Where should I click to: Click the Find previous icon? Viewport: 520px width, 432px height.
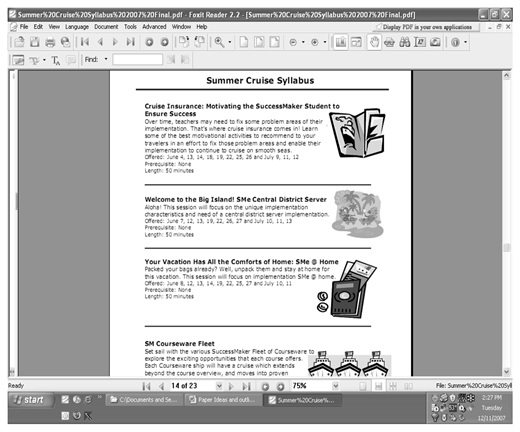point(171,60)
